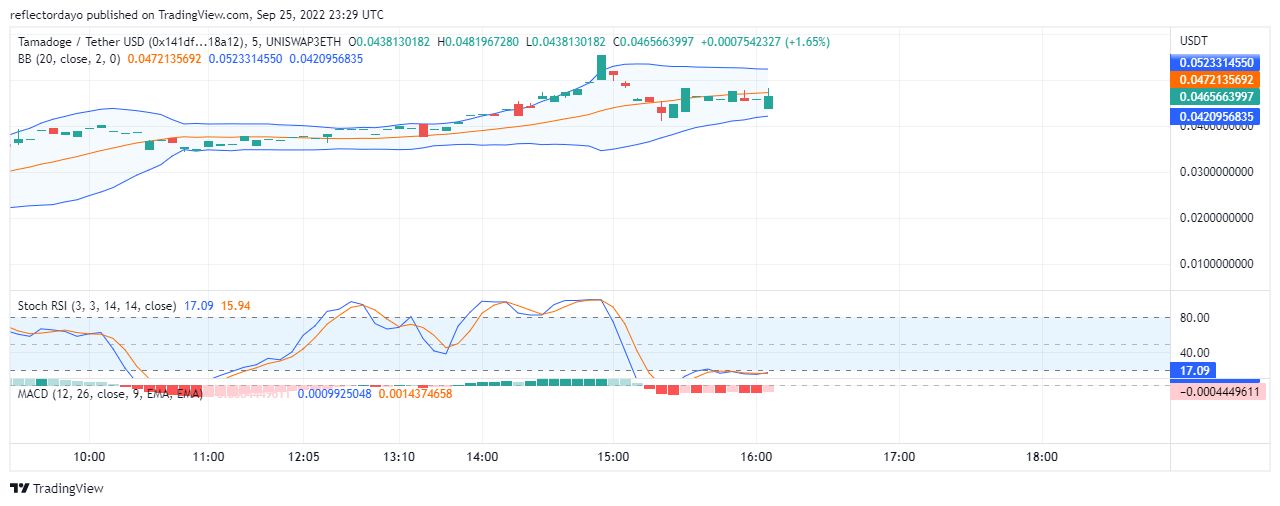Image resolution: width=1280 pixels, height=506 pixels.
Task: Click the blue 0.0420956835 lower band tag
Action: tap(1215, 117)
